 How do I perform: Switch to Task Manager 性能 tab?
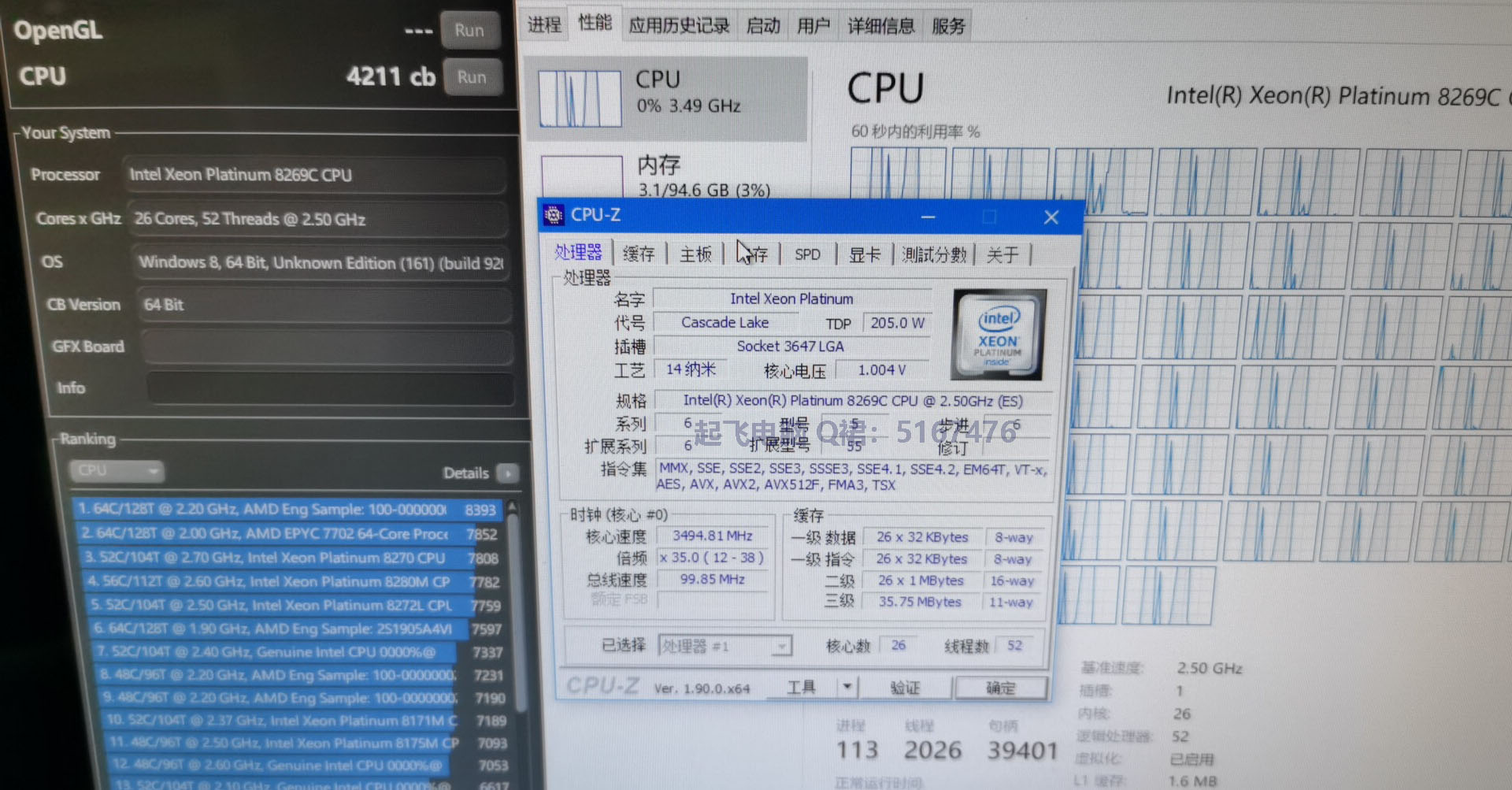tap(595, 24)
